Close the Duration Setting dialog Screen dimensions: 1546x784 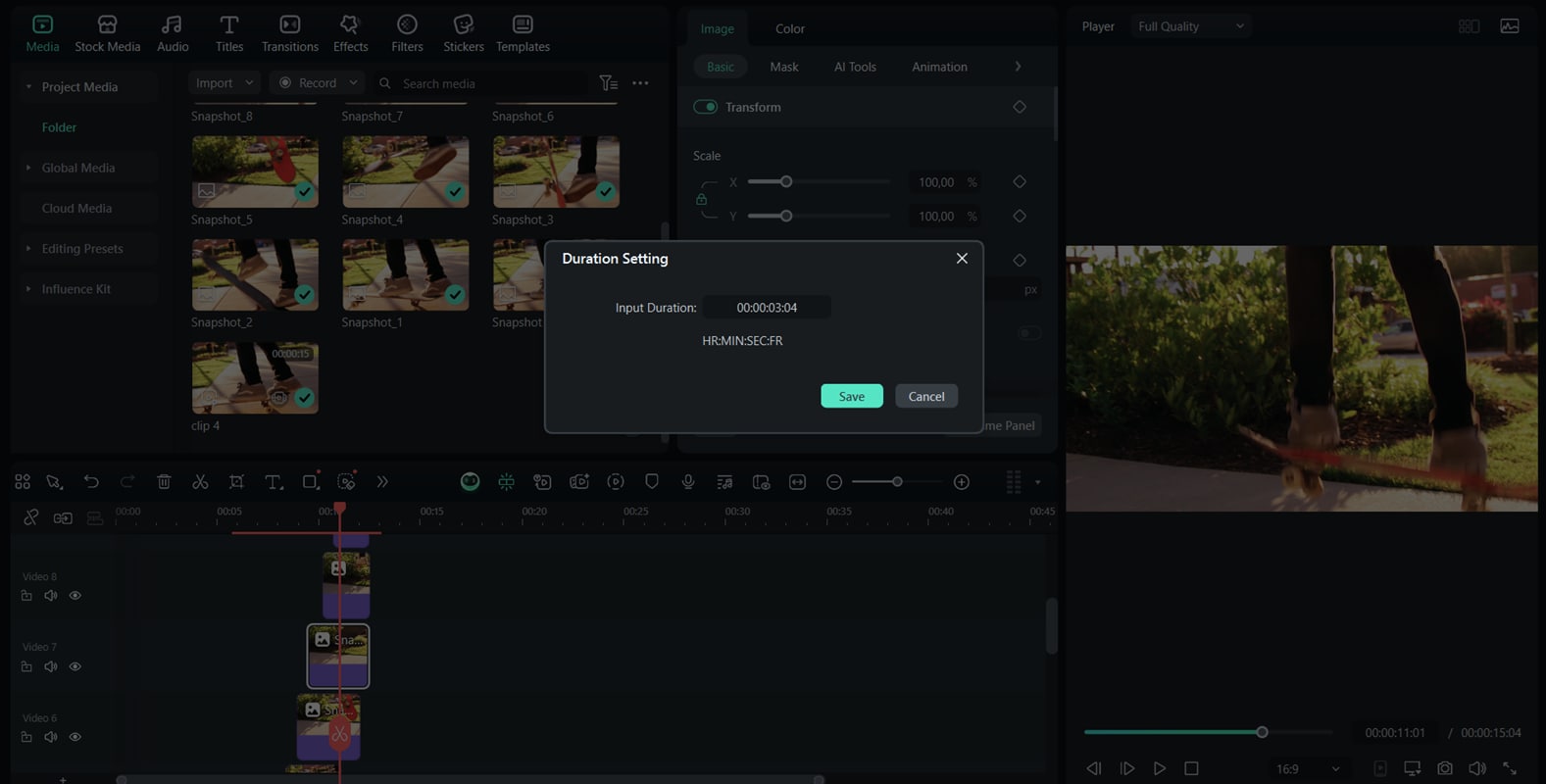click(962, 258)
